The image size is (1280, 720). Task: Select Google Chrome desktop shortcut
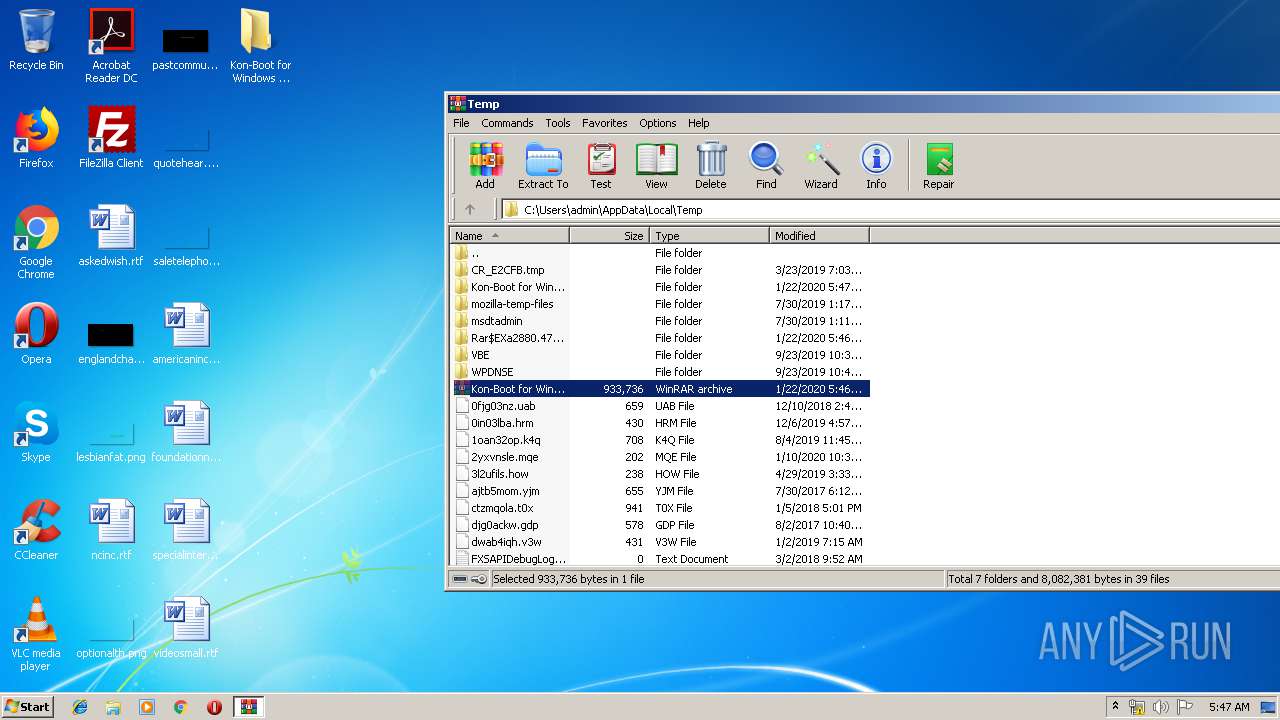tap(36, 242)
